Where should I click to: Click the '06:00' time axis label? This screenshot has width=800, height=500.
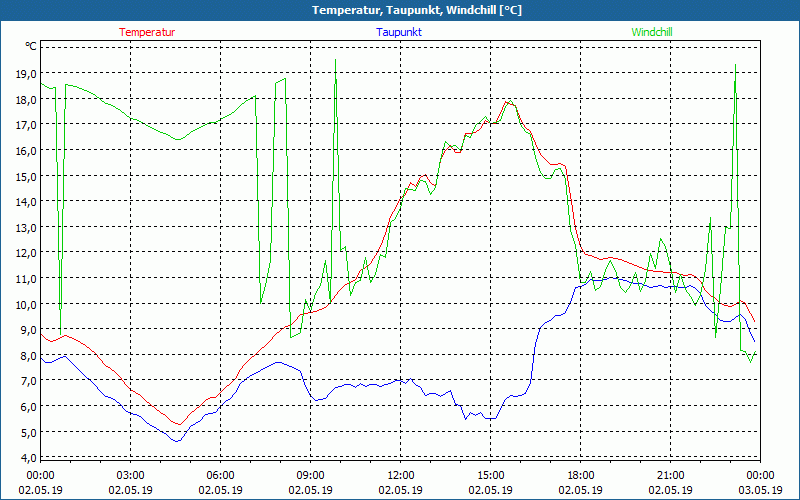point(220,476)
